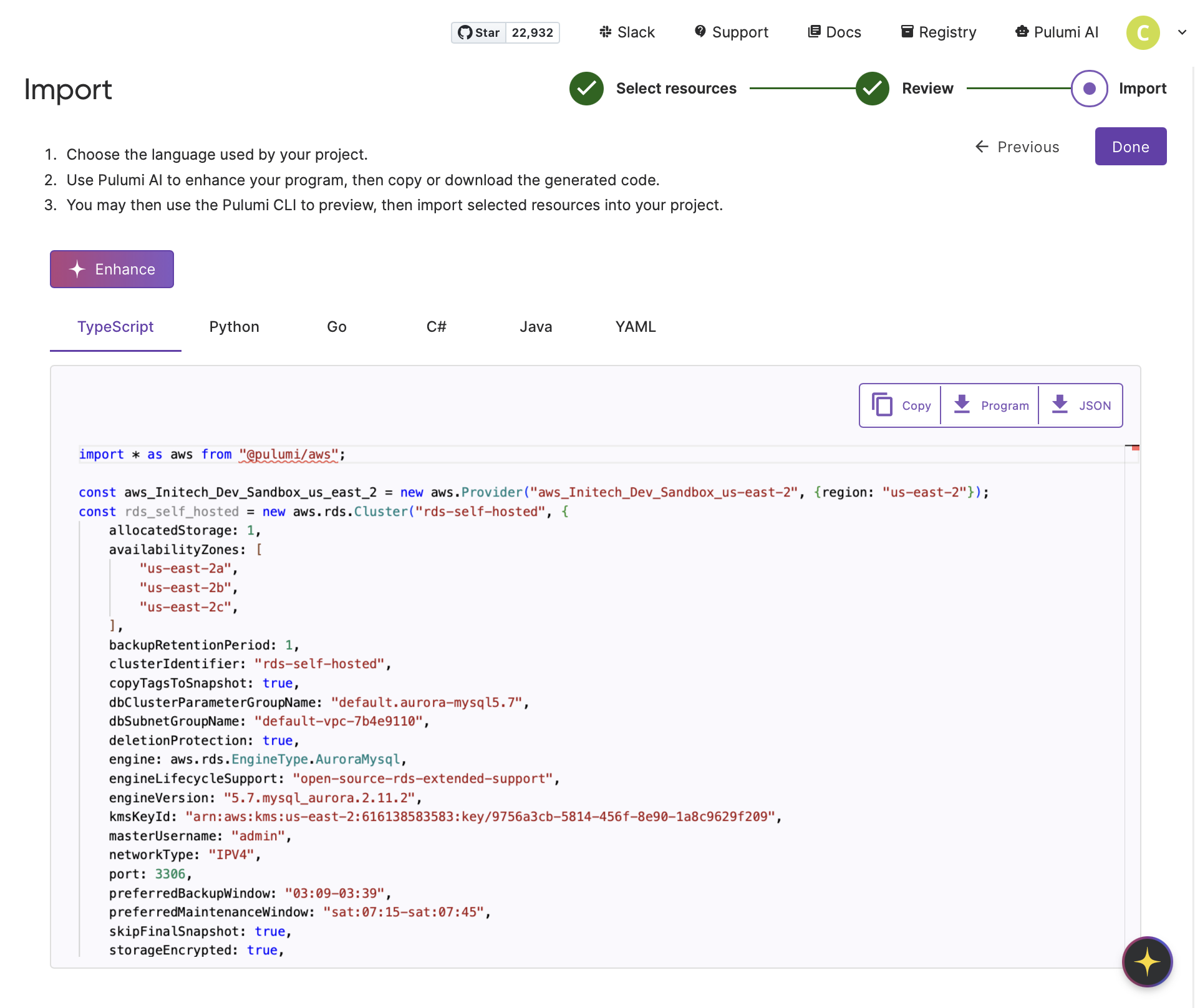The width and height of the screenshot is (1195, 1008).
Task: Select the YAML language tab
Action: 635,327
